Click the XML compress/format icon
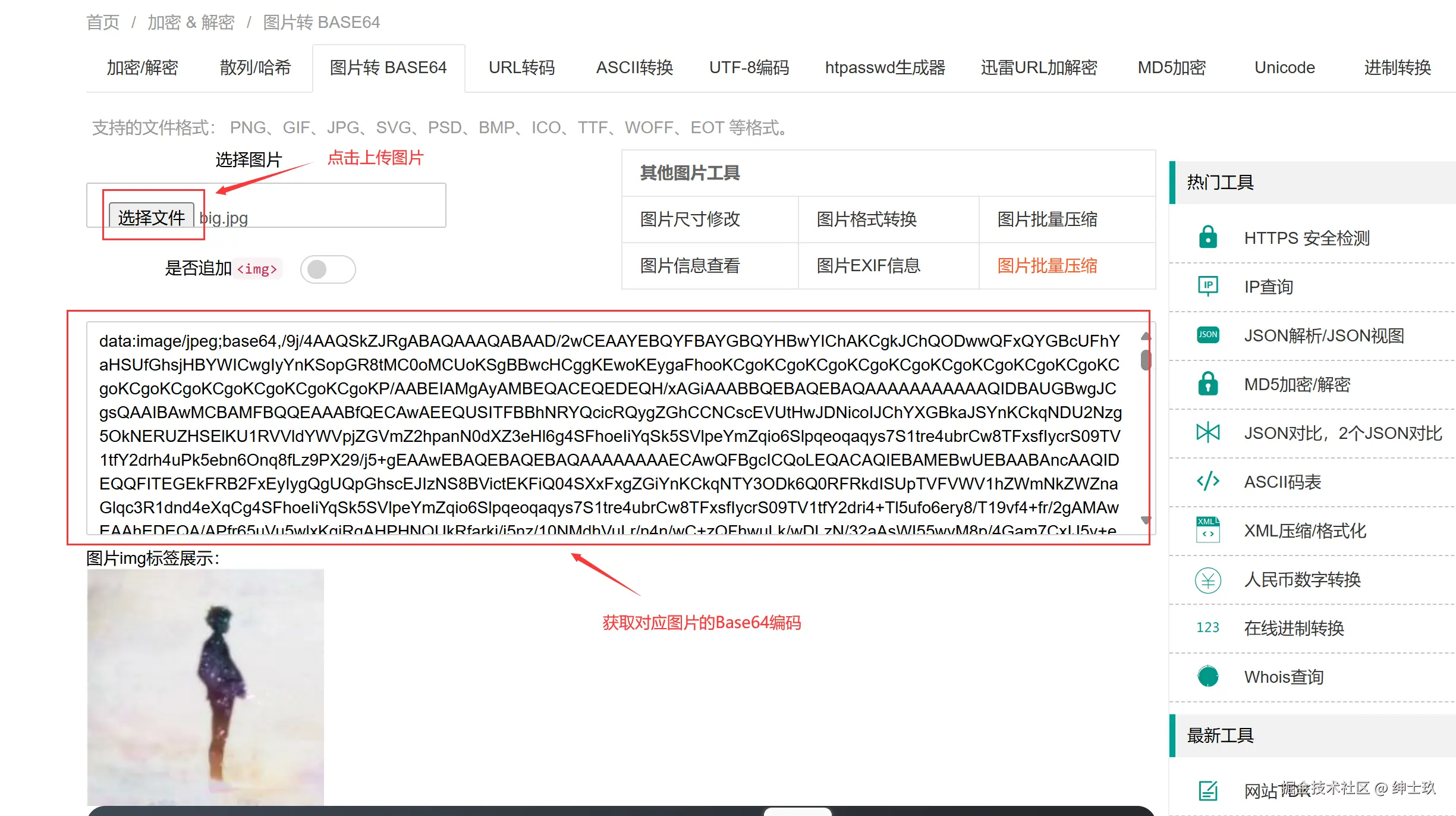The image size is (1456, 816). point(1207,530)
